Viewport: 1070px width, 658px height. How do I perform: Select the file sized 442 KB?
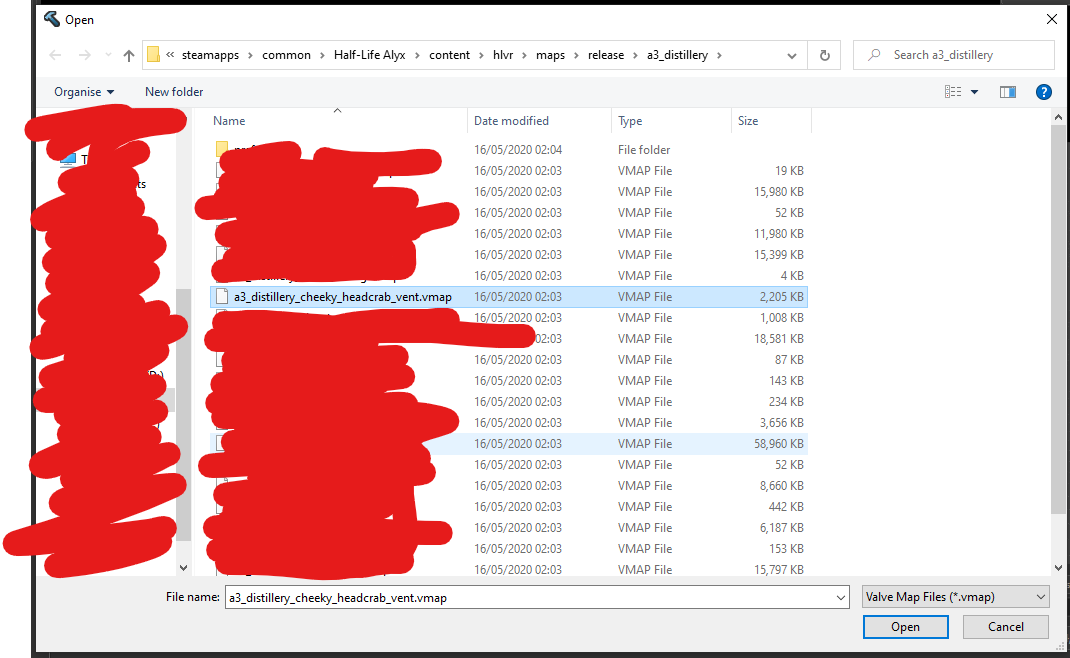(x=509, y=506)
